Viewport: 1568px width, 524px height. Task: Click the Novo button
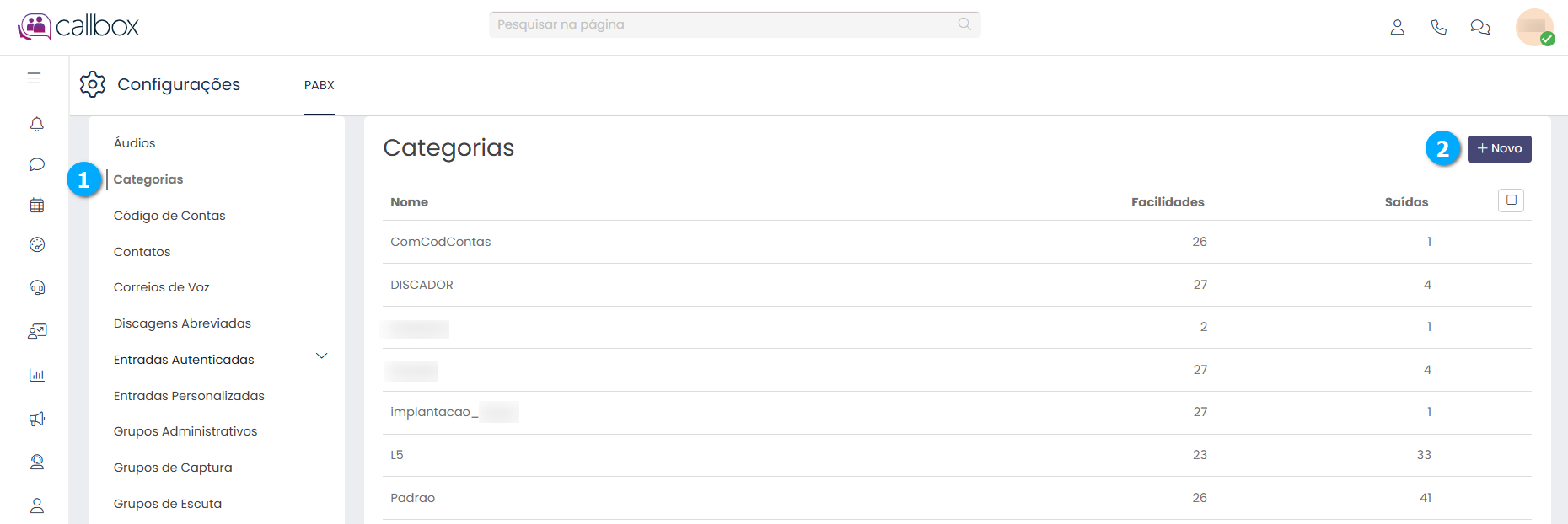point(1499,149)
